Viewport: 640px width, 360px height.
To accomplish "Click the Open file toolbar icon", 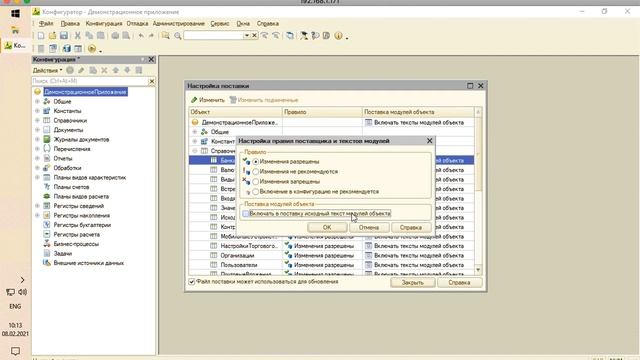I will pos(52,36).
